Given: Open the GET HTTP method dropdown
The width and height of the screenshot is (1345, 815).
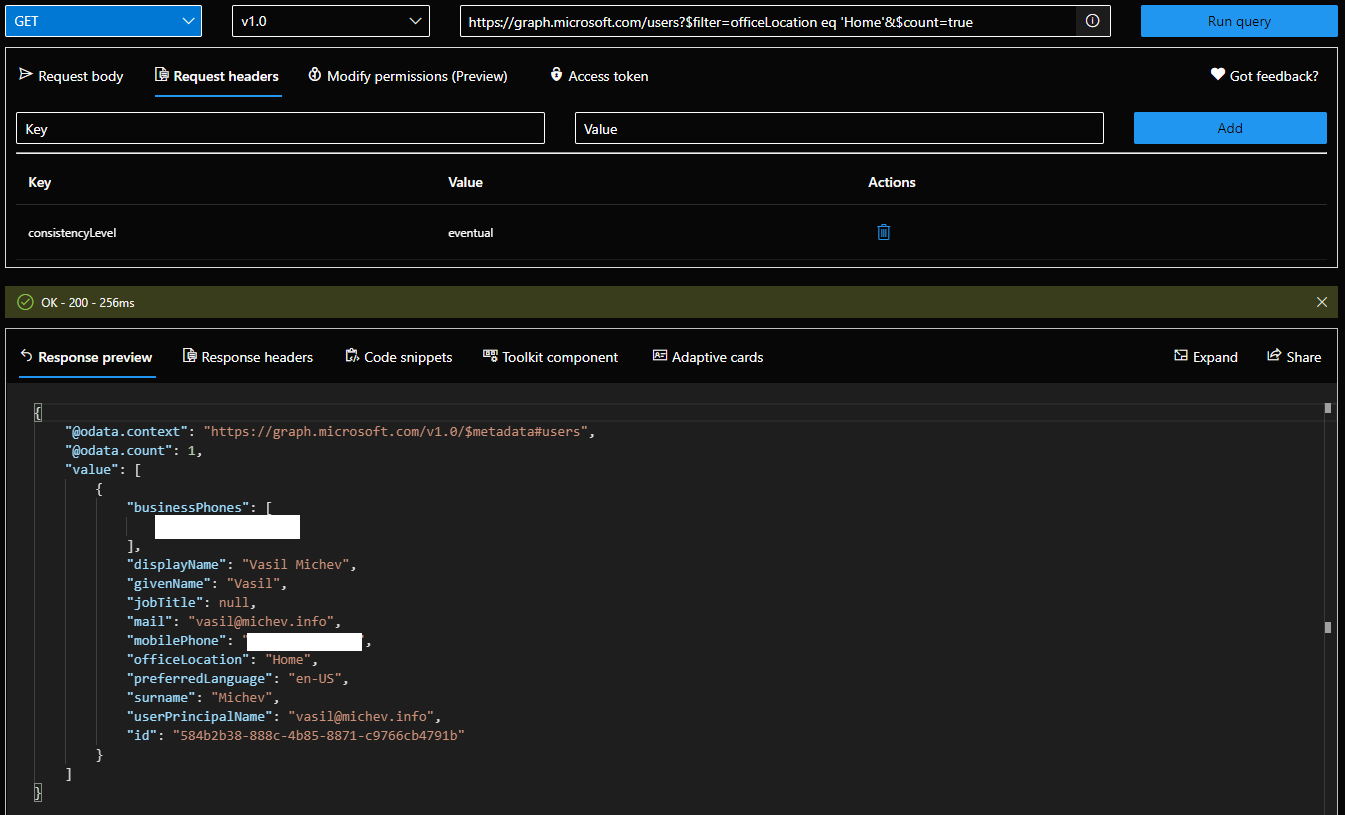Looking at the screenshot, I should coord(103,21).
